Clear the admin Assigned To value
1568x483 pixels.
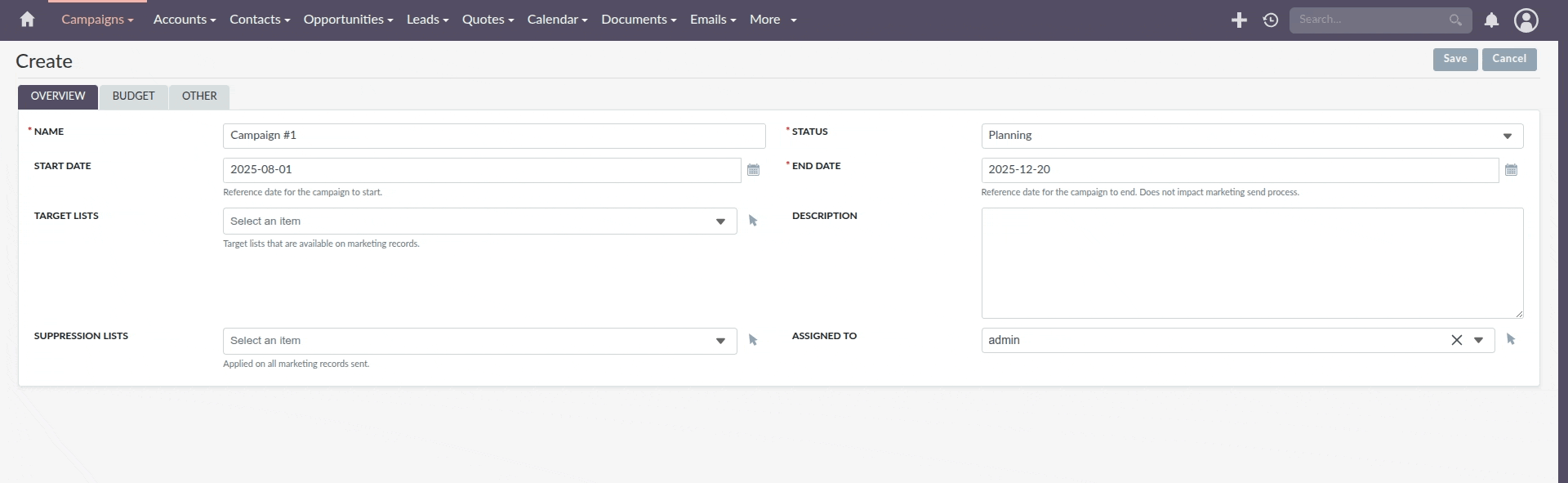(x=1456, y=340)
